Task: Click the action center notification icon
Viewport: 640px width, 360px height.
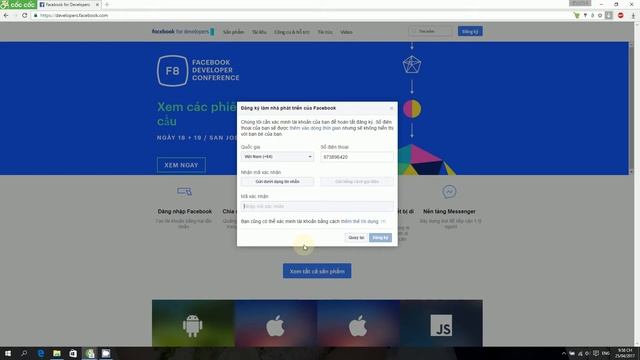Action: (596, 353)
